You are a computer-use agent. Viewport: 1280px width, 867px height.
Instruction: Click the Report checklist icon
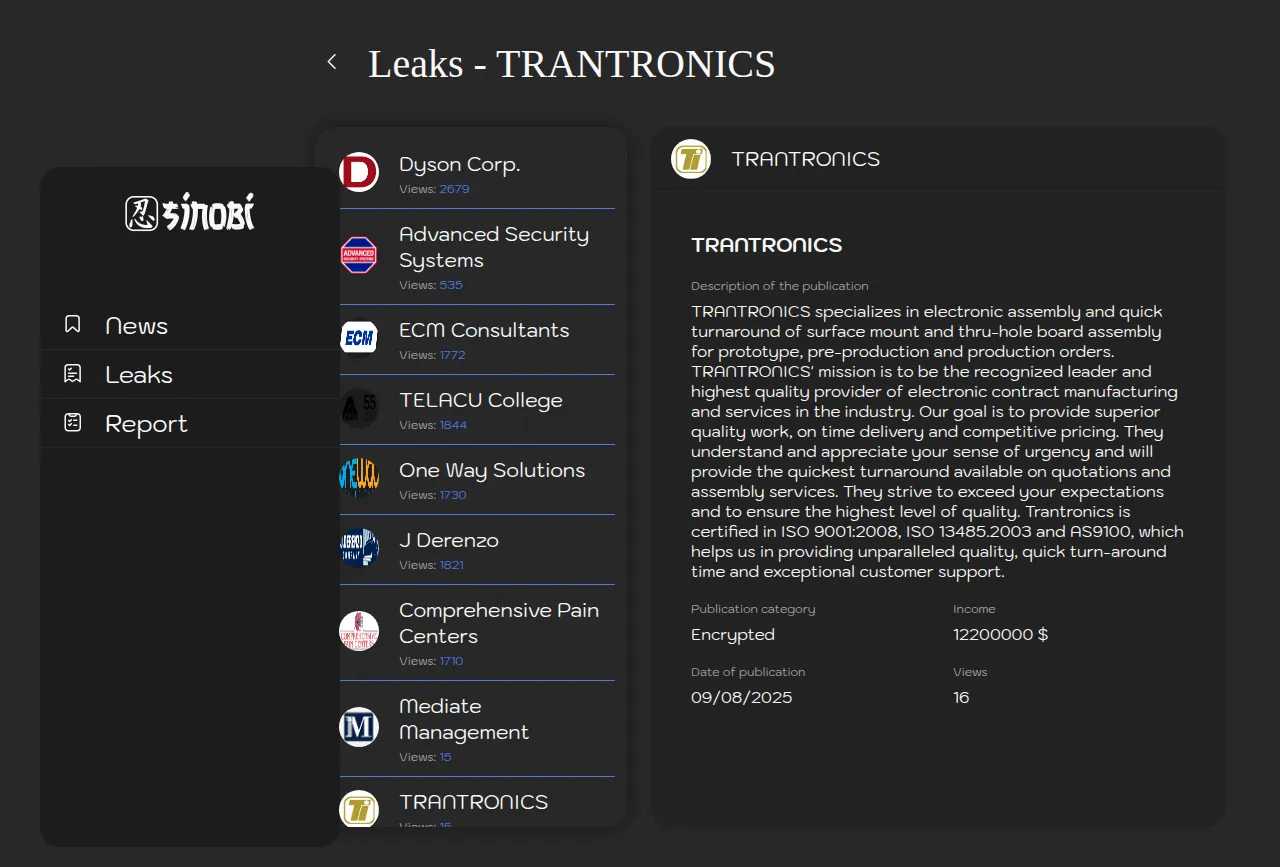73,423
